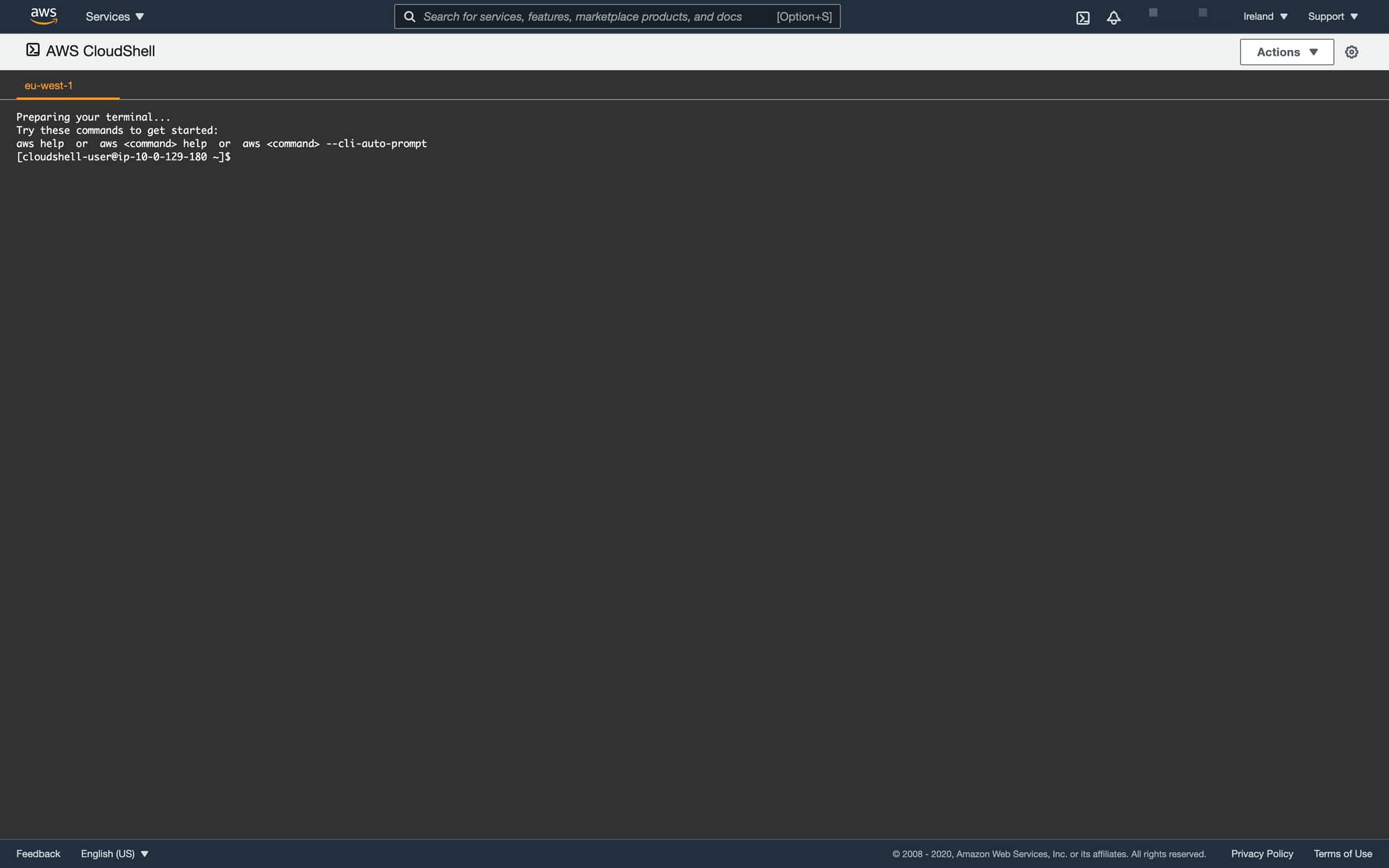Open the Ireland region selector

tap(1265, 17)
